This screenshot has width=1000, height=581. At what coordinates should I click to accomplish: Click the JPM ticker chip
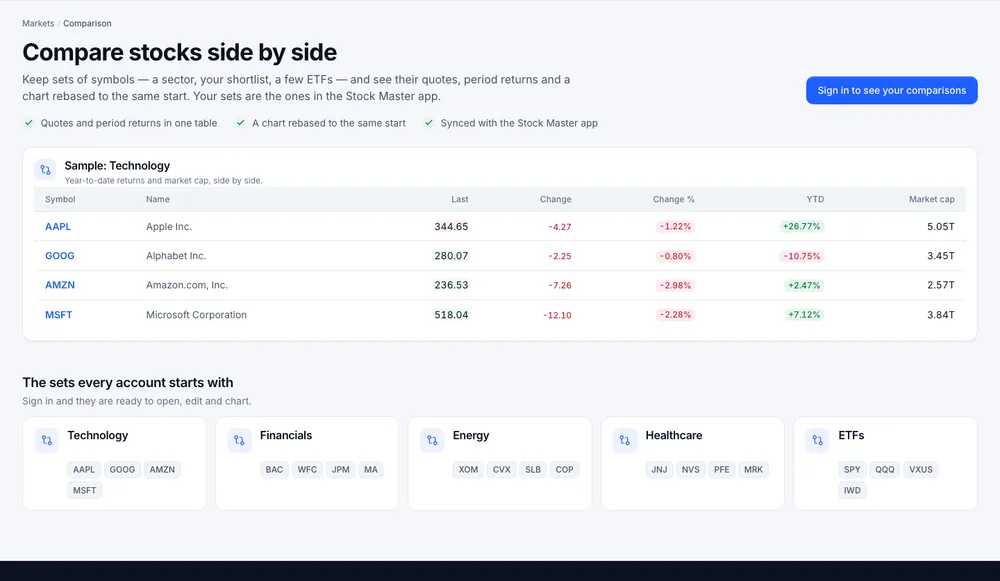341,469
